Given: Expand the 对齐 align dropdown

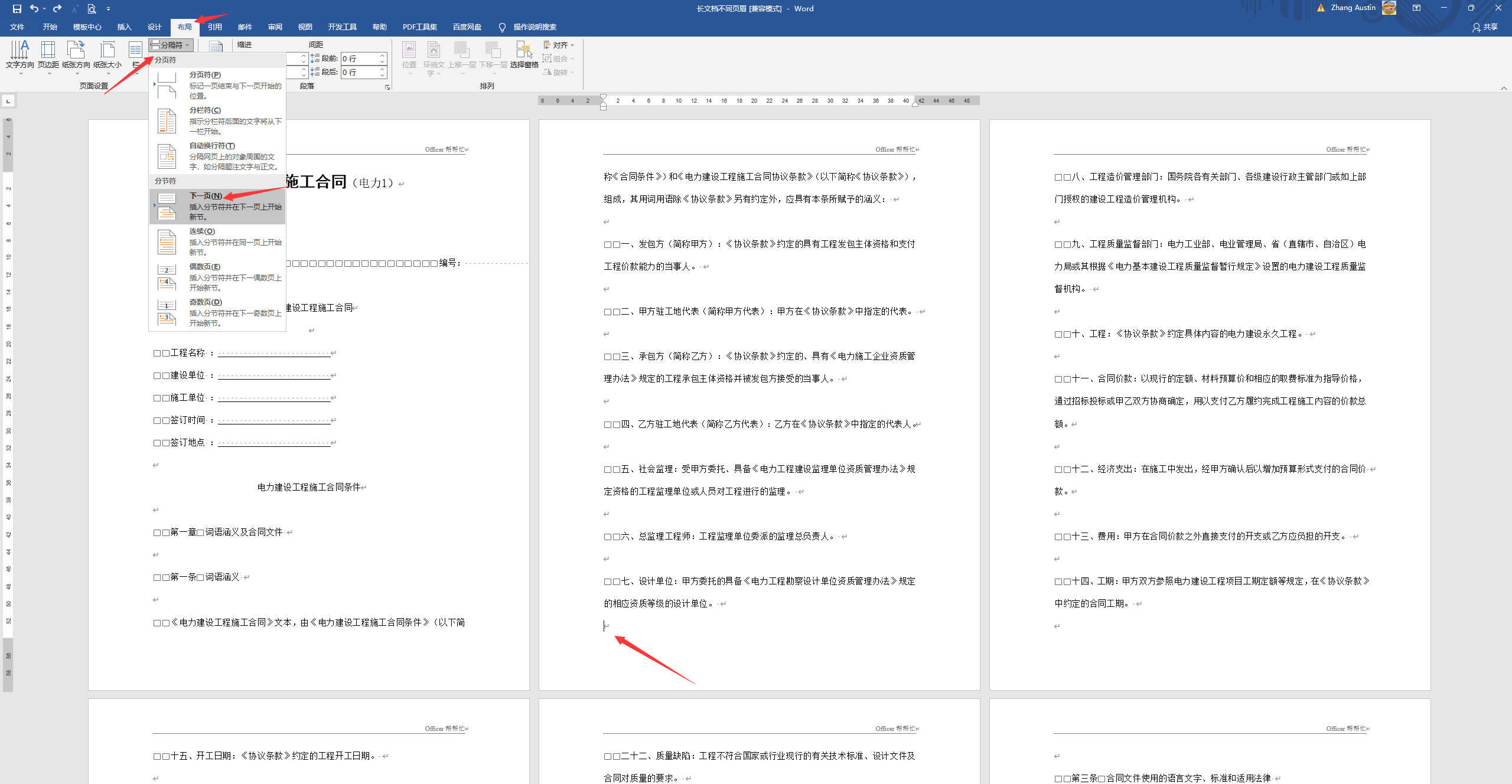Looking at the screenshot, I should click(558, 45).
